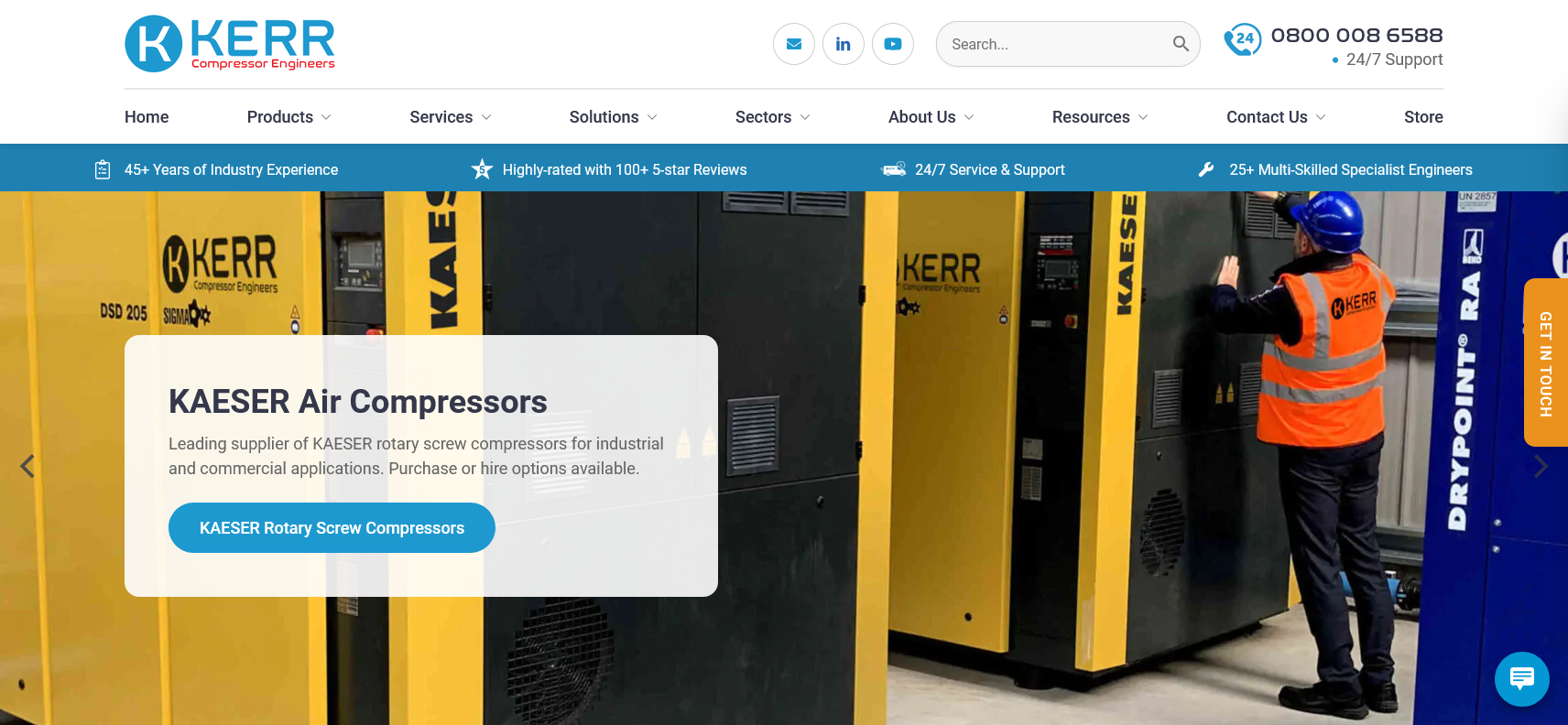The image size is (1568, 725).
Task: Click KAESER Rotary Screw Compressors button
Action: [x=332, y=527]
